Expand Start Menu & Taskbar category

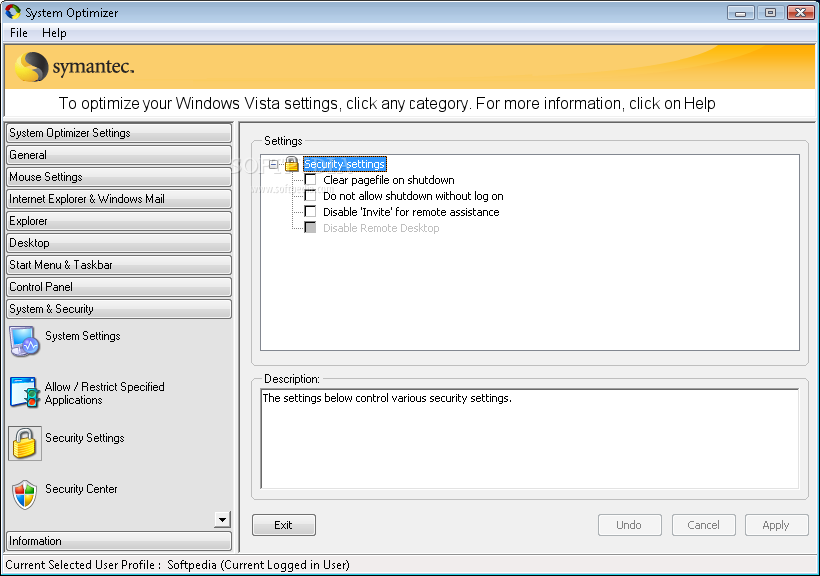tap(119, 265)
